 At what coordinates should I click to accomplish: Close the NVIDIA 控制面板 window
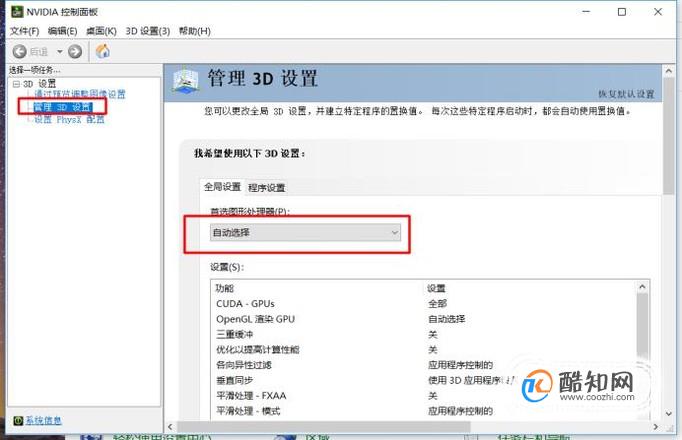coord(658,12)
